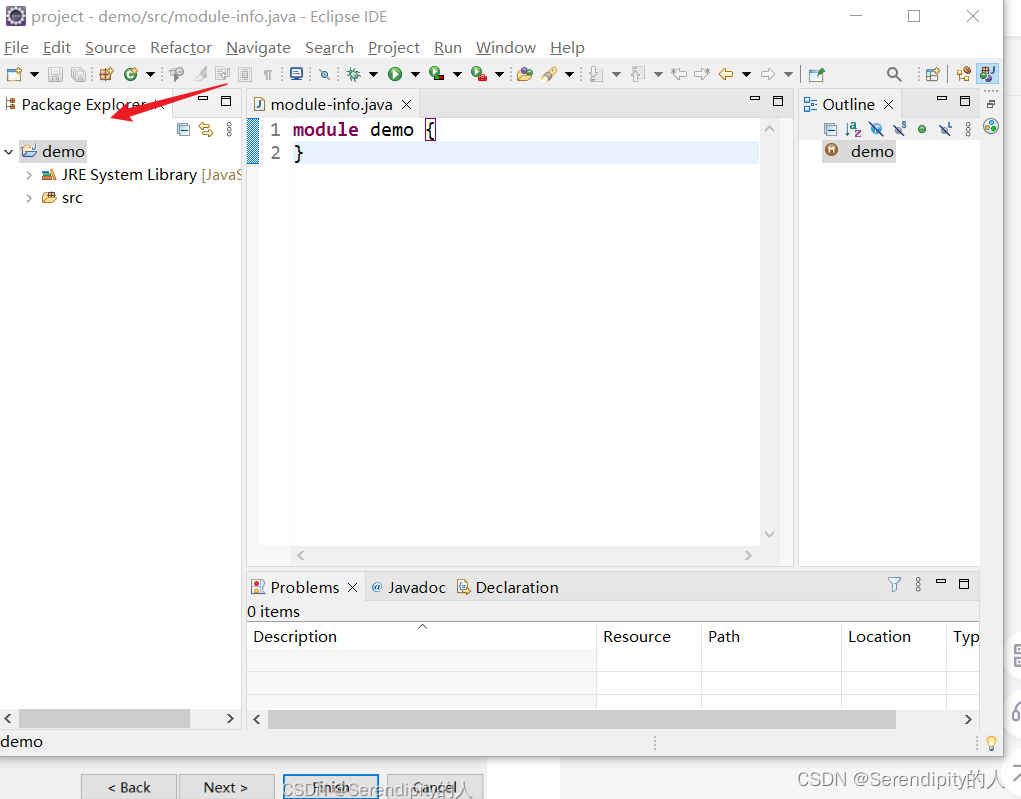
Task: Toggle Hide Non-Public Members in Outline
Action: [x=922, y=130]
